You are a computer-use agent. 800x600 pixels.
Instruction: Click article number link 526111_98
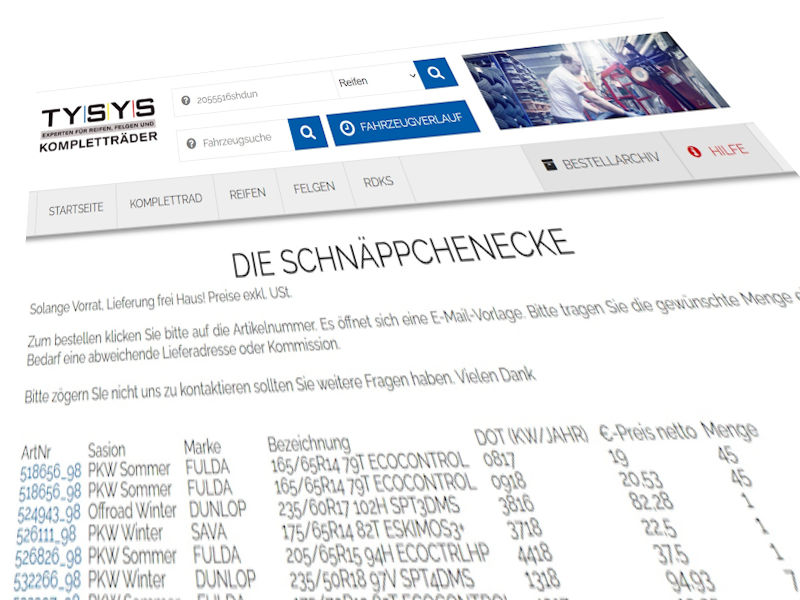click(x=46, y=535)
